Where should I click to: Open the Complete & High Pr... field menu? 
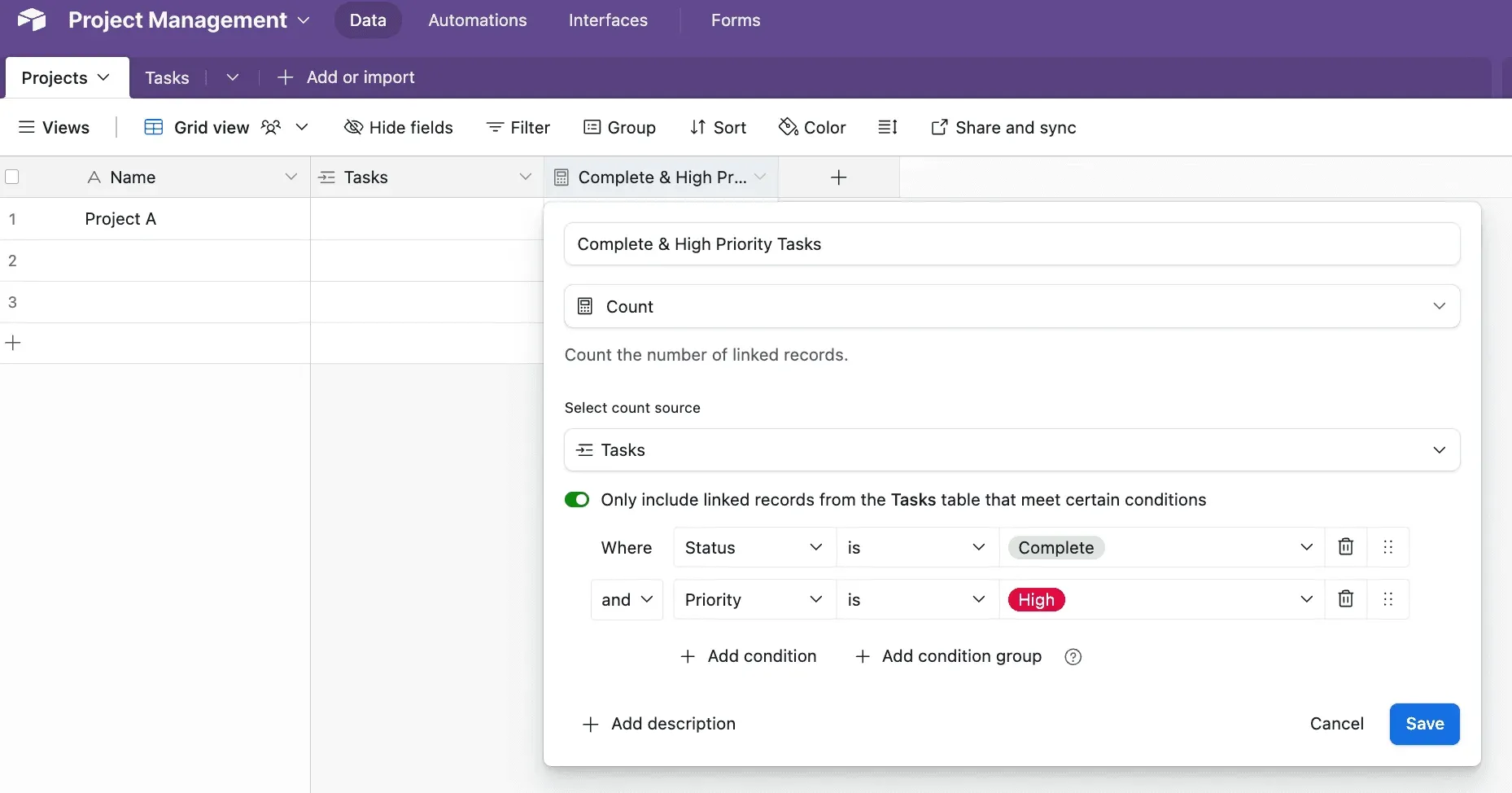tap(760, 177)
